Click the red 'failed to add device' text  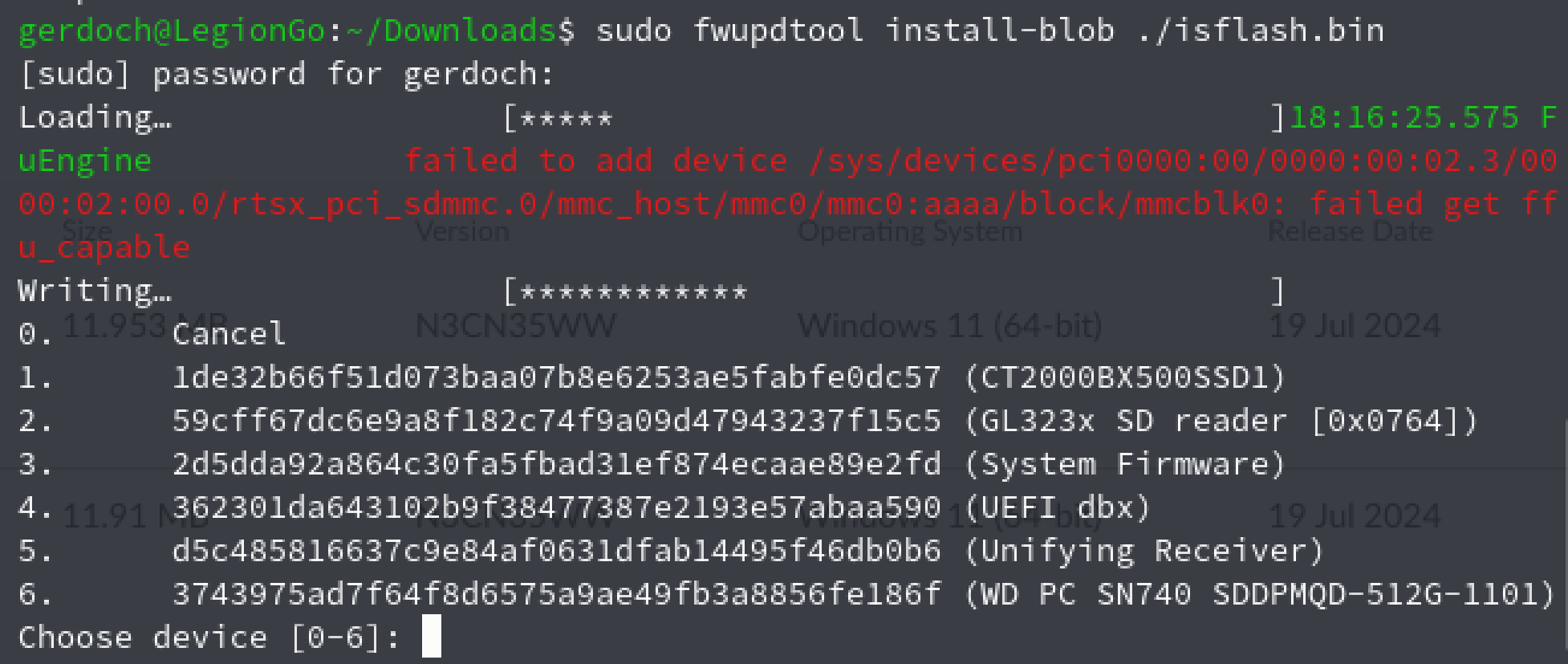pyautogui.click(x=595, y=161)
